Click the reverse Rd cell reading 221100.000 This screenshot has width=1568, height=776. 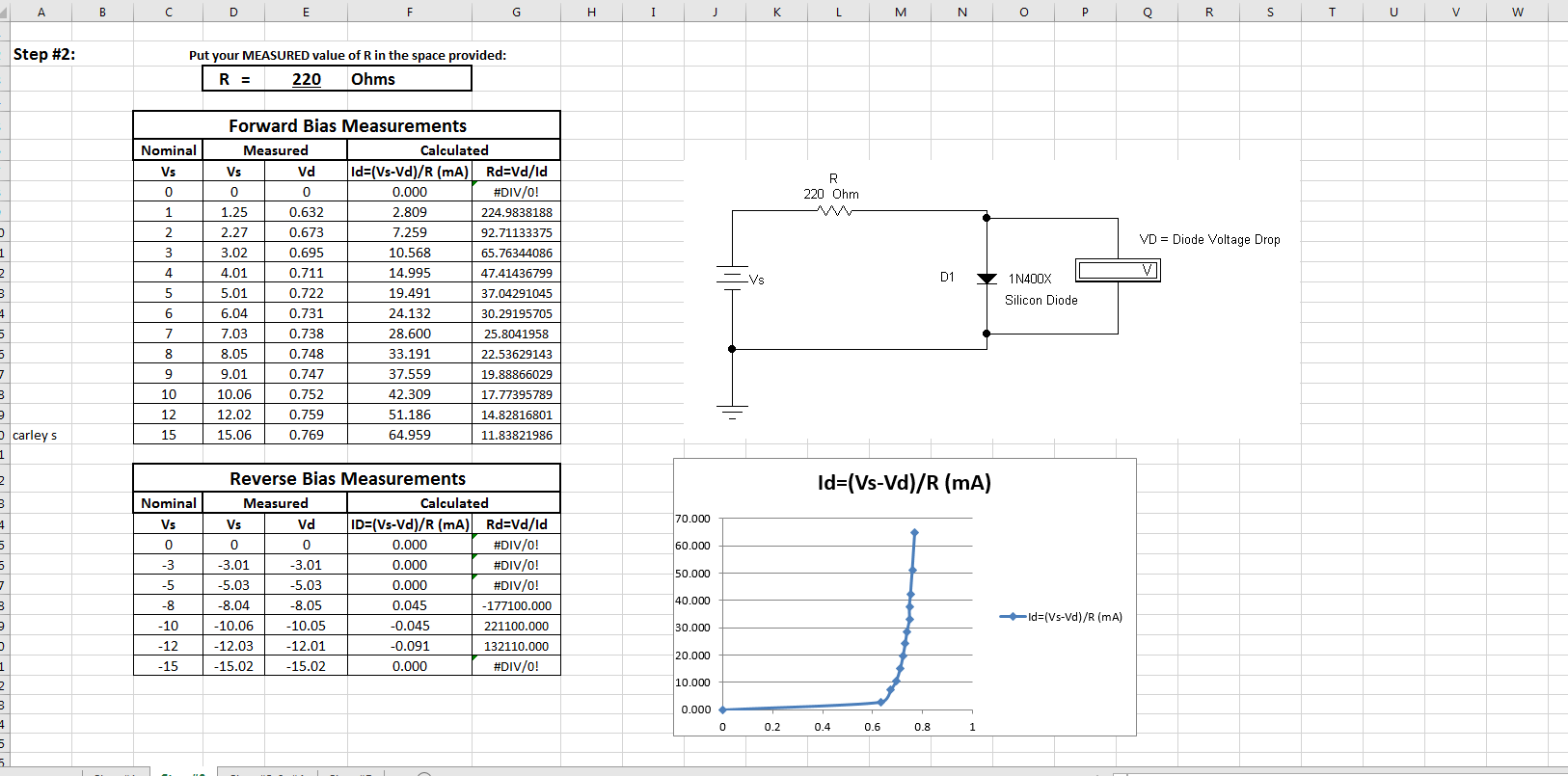coord(516,626)
